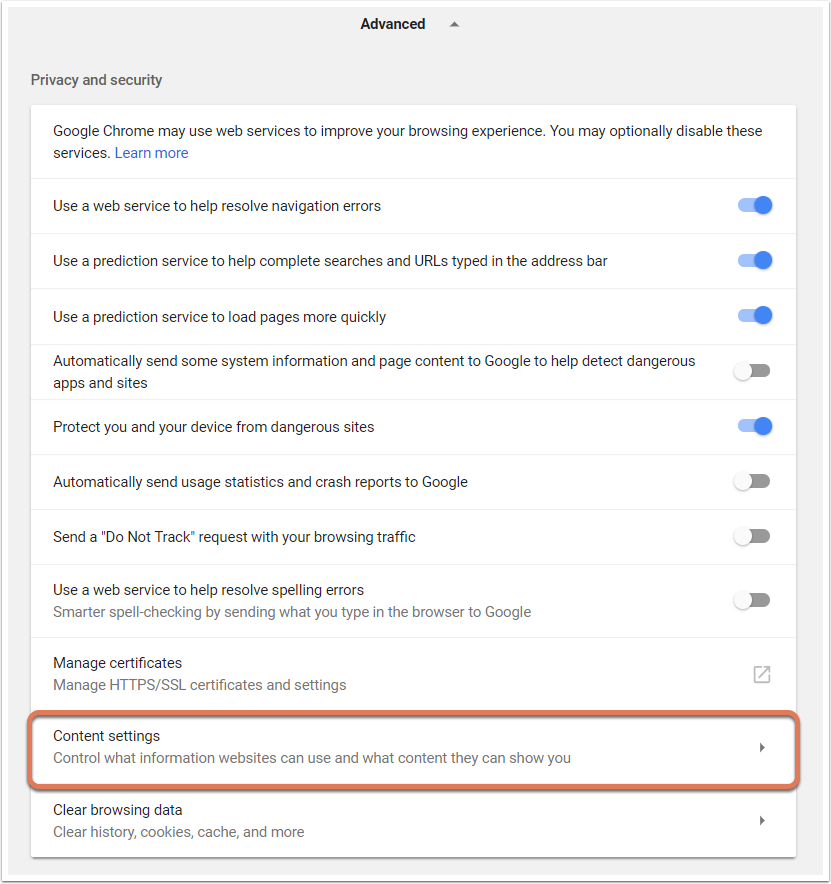Enable the Do Not Track request toggle

[x=752, y=536]
